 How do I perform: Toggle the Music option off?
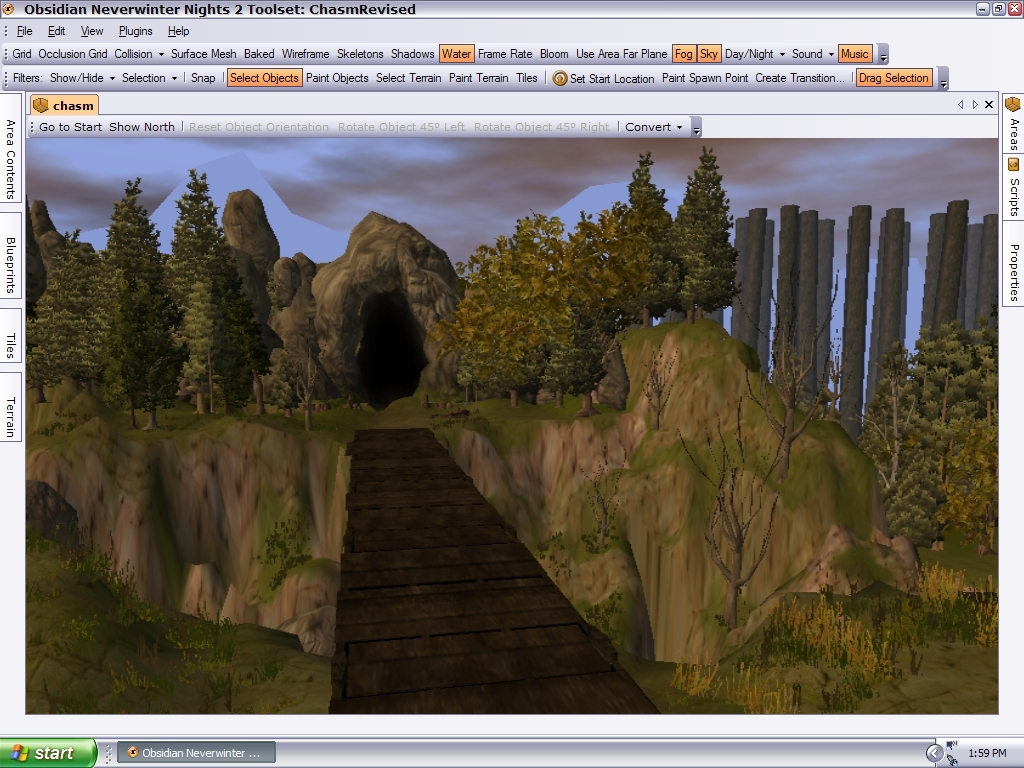tap(855, 54)
